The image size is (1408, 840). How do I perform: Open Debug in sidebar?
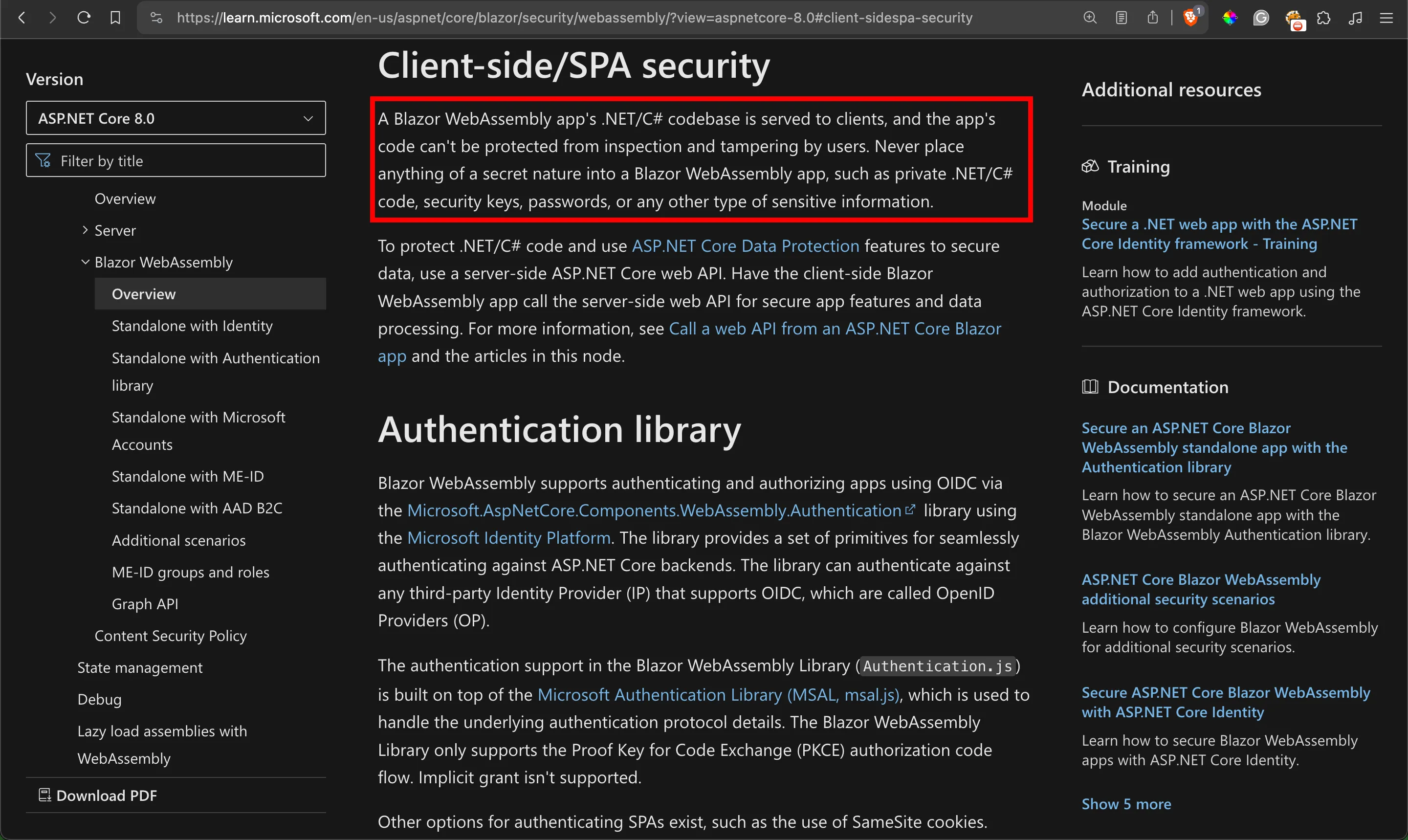click(100, 699)
